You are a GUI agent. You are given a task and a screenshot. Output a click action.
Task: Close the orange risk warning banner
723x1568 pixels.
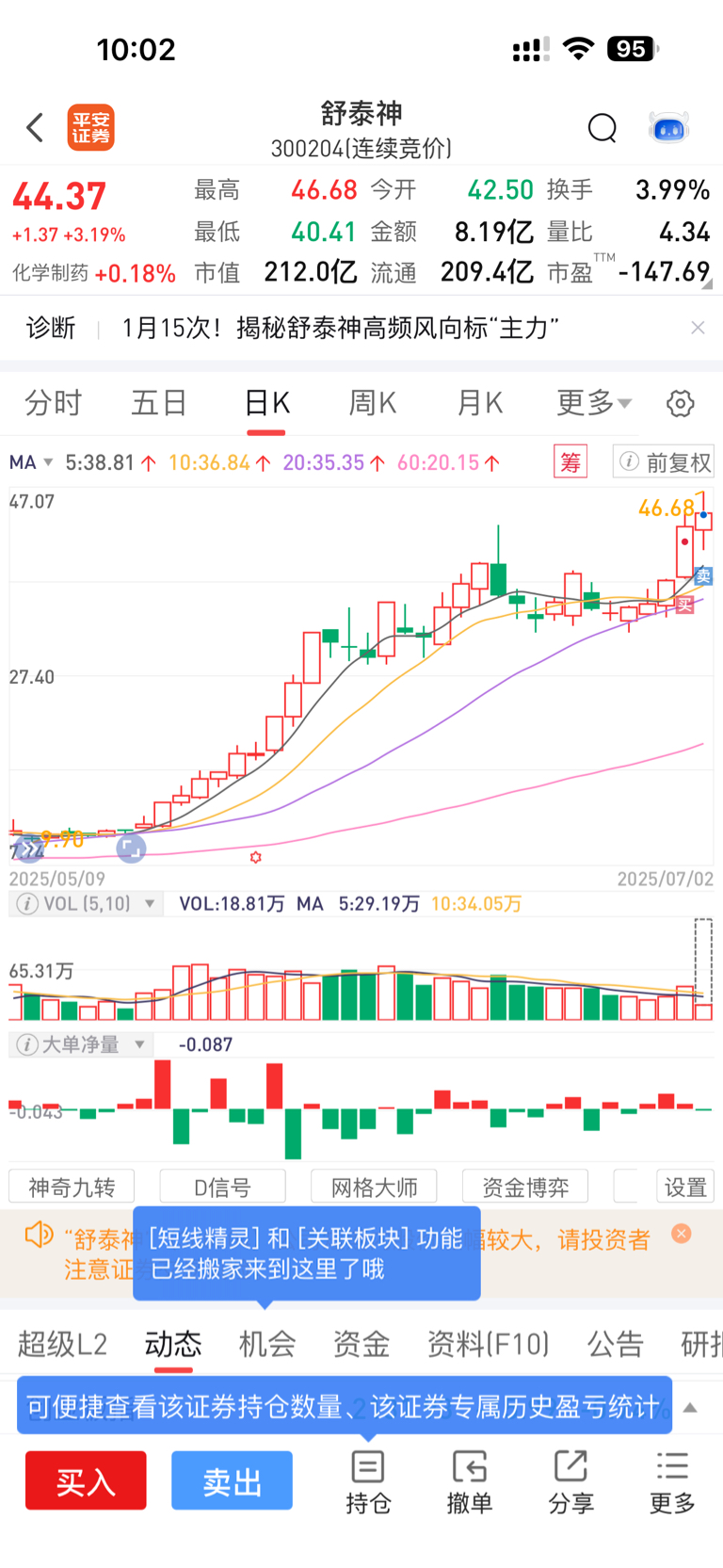(x=682, y=1234)
